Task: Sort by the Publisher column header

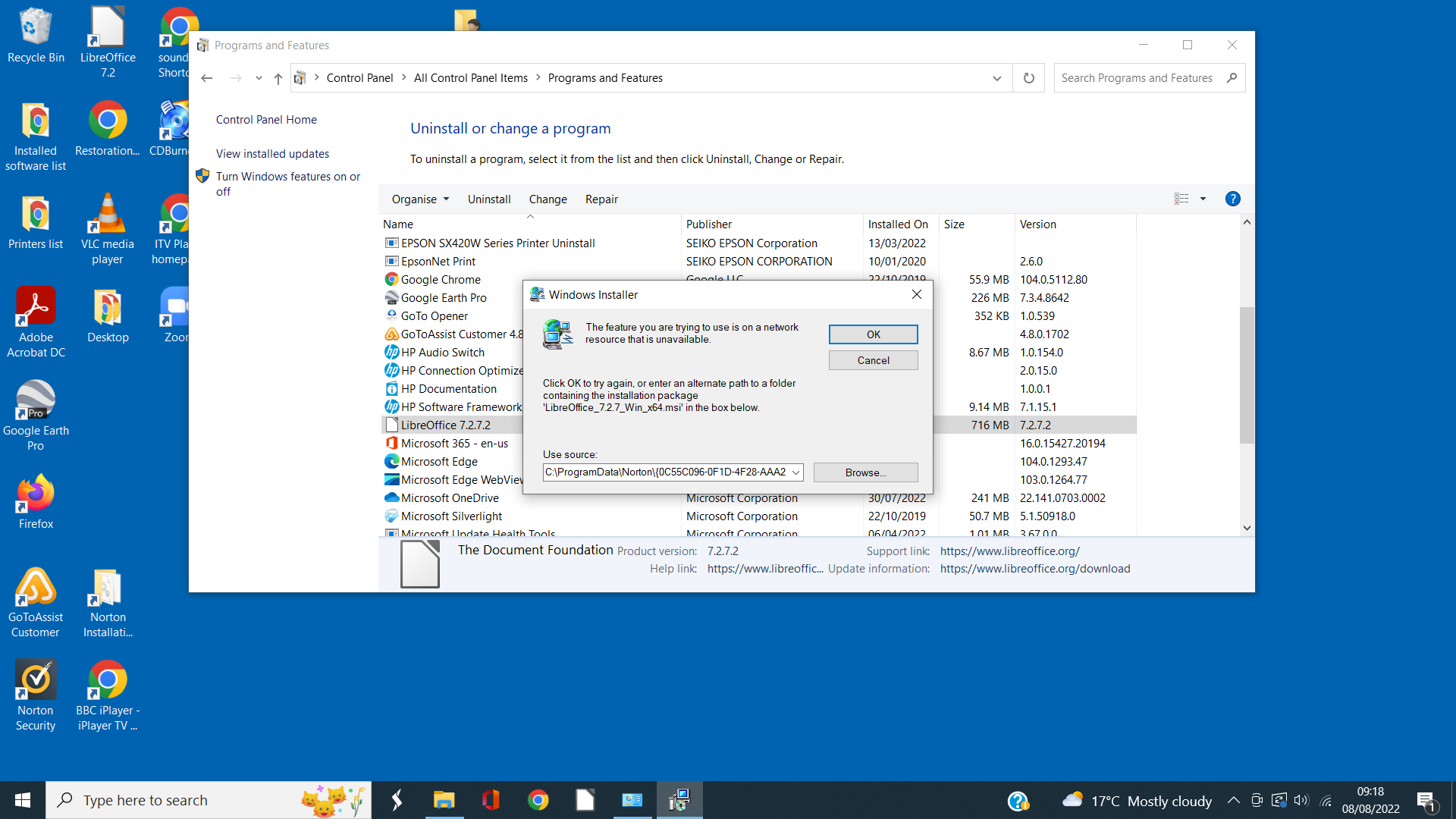Action: pos(772,224)
